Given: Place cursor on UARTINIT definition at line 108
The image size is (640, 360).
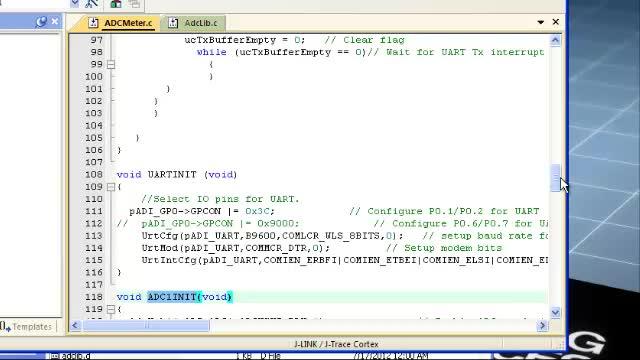Looking at the screenshot, I should click(x=172, y=175).
